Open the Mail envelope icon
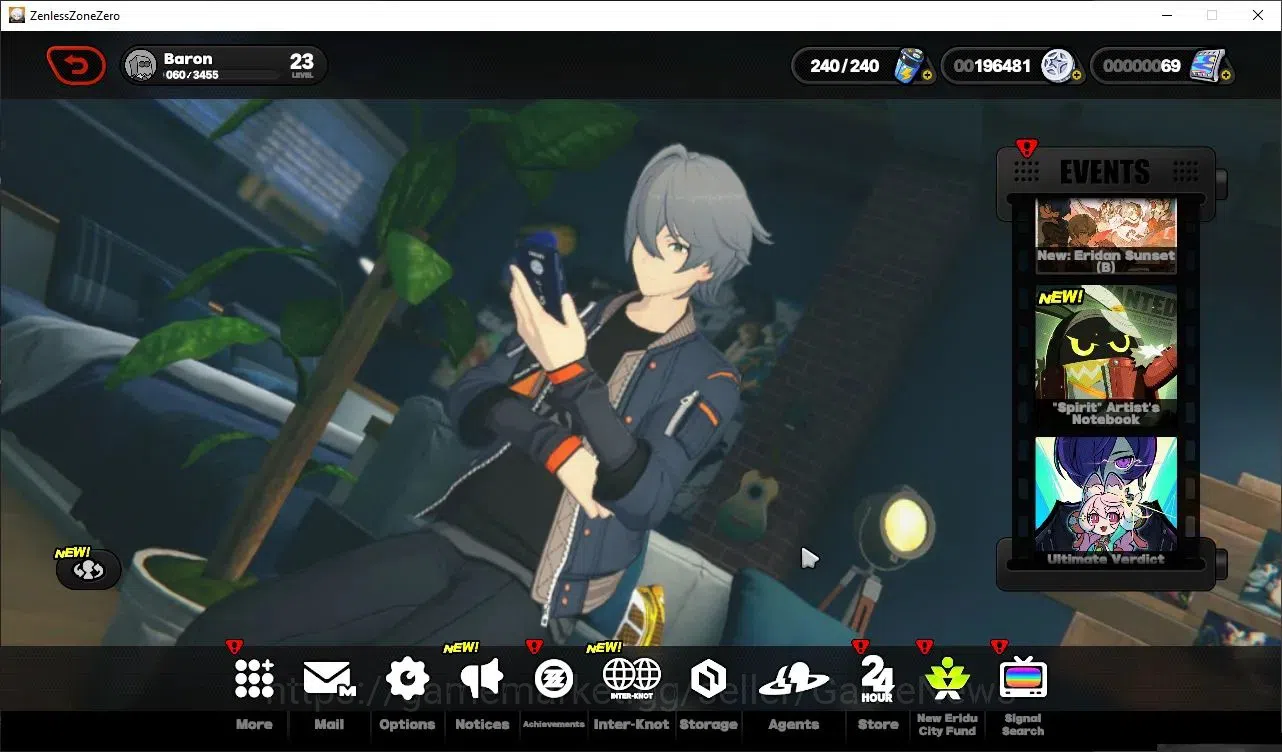The image size is (1282, 752). click(330, 679)
